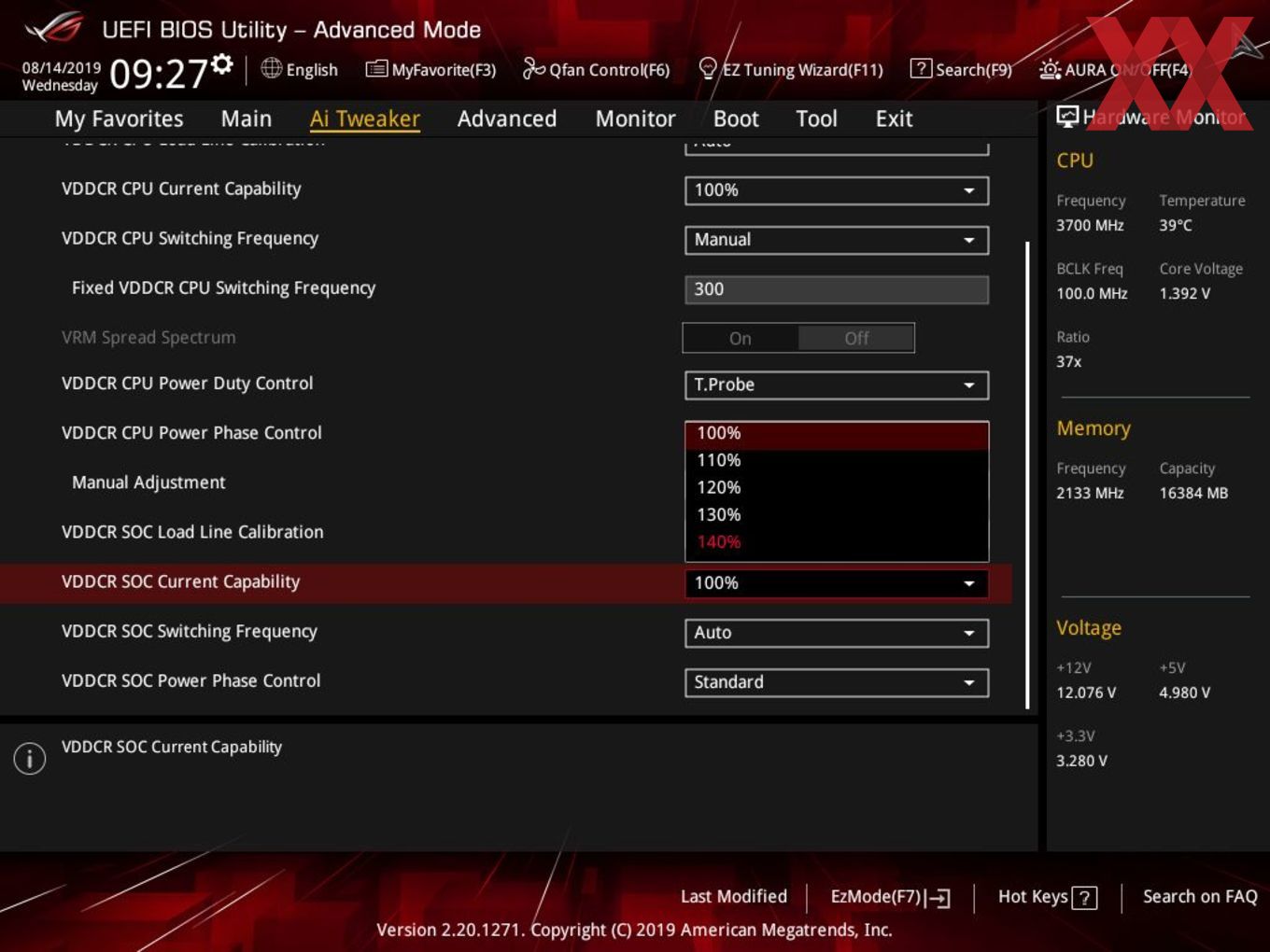Click the 16384 MB capacity value
The height and width of the screenshot is (952, 1270).
[1193, 493]
